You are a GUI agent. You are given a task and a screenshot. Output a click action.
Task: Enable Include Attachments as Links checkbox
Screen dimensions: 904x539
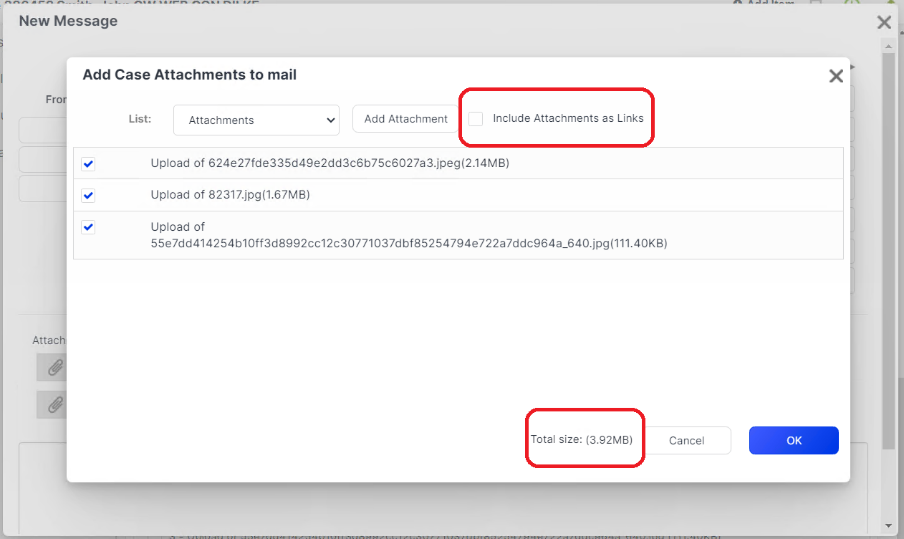click(x=476, y=119)
